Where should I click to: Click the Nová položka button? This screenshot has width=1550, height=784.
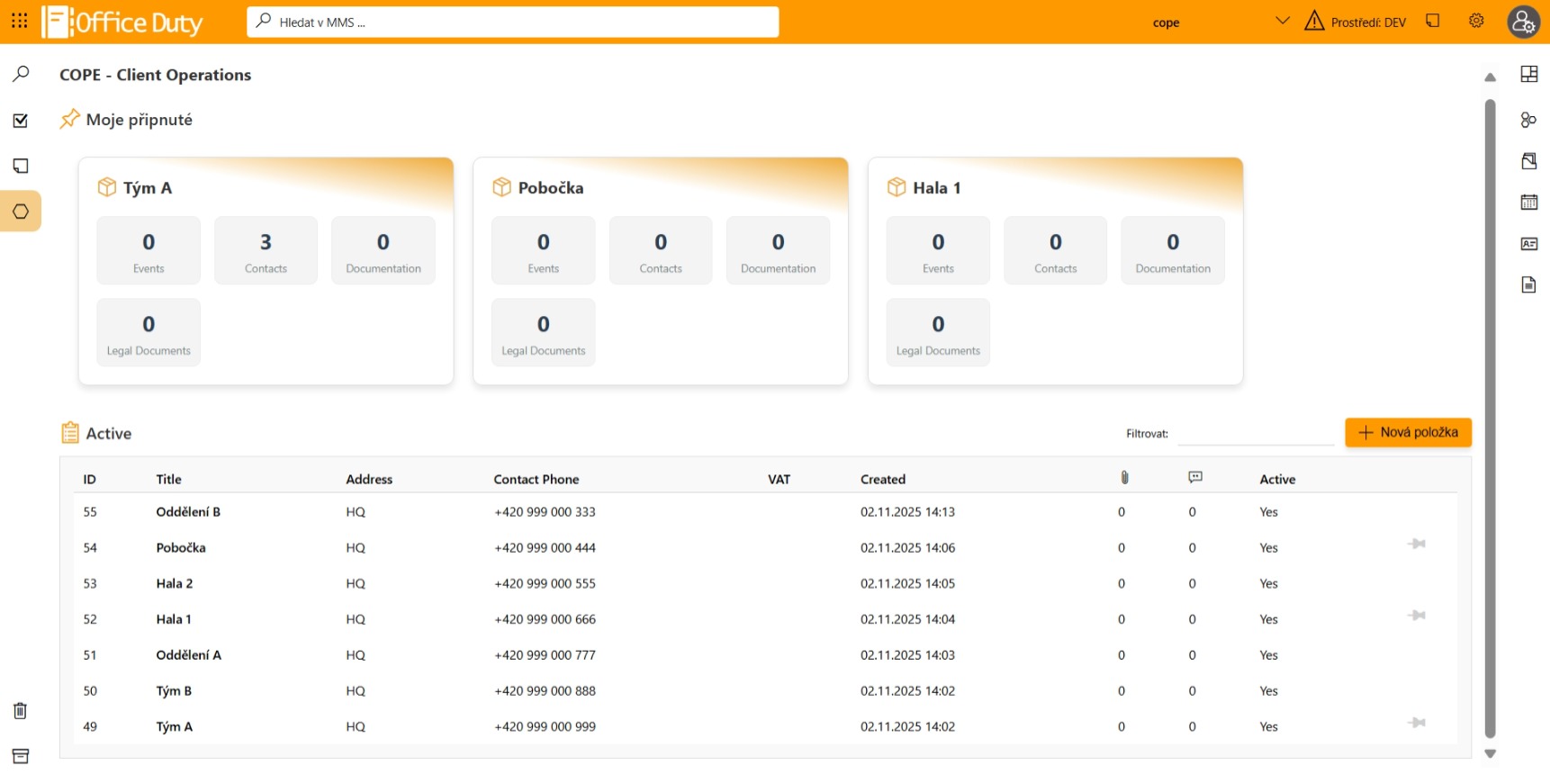click(1408, 432)
